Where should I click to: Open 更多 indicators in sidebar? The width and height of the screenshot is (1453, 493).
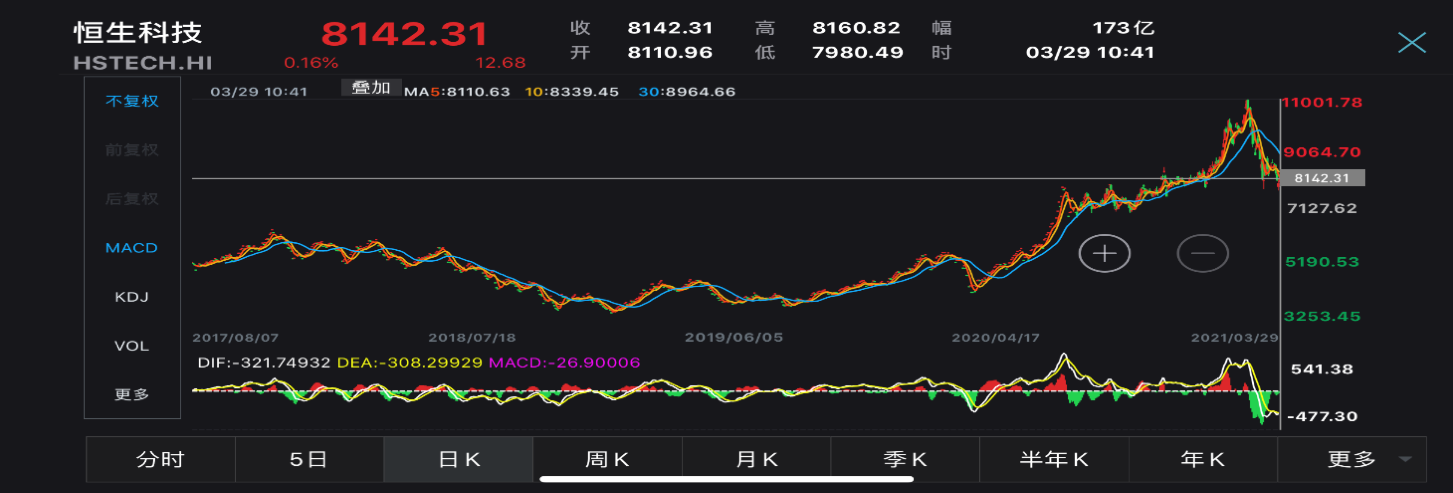[132, 394]
